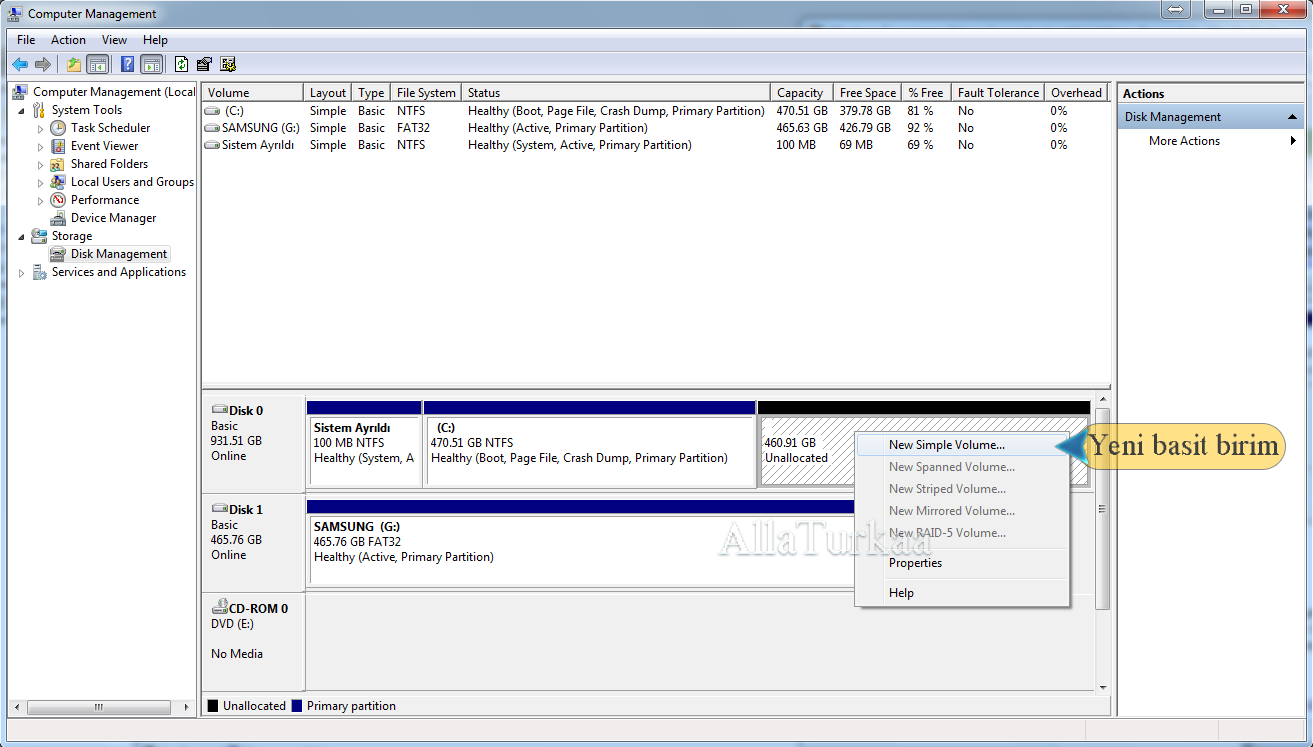Expand the Local Users and Groups node
Image resolution: width=1313 pixels, height=747 pixels.
(x=41, y=182)
